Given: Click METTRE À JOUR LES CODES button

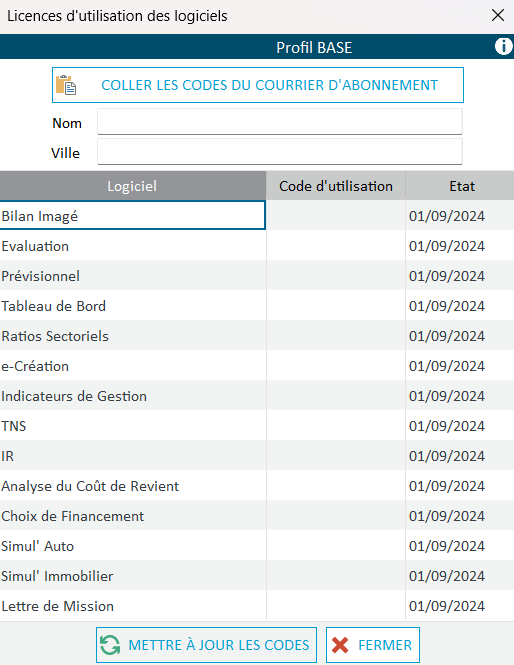Looking at the screenshot, I should tap(206, 645).
